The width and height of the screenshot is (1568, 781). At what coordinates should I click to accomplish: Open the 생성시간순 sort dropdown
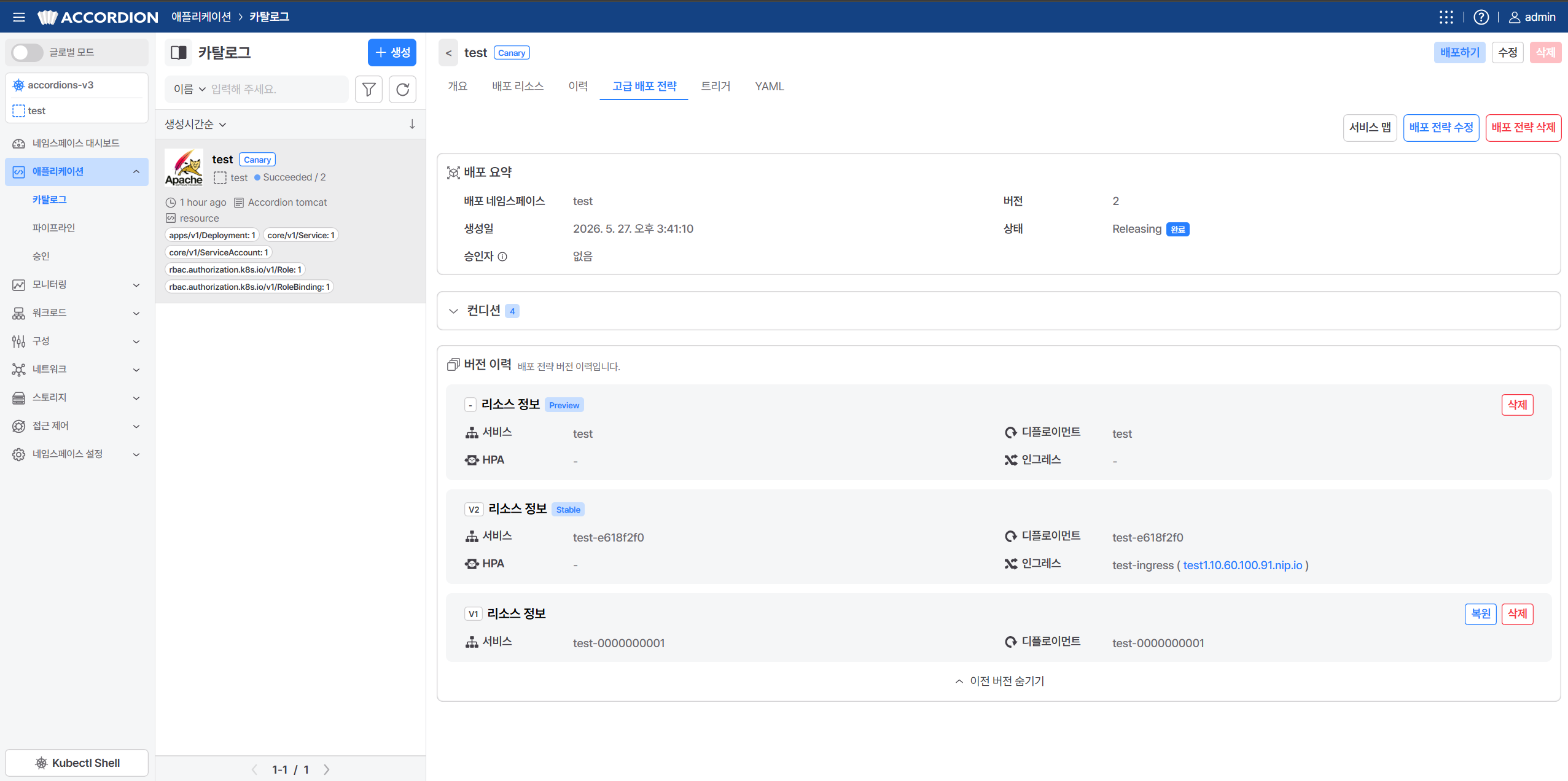click(195, 124)
